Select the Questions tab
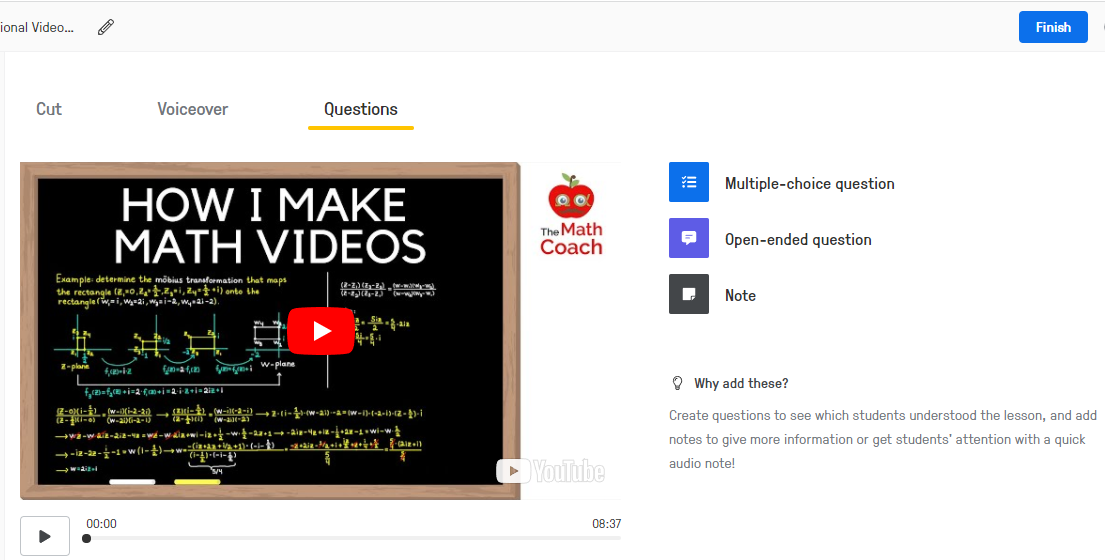Viewport: 1105px width, 560px height. 361,109
